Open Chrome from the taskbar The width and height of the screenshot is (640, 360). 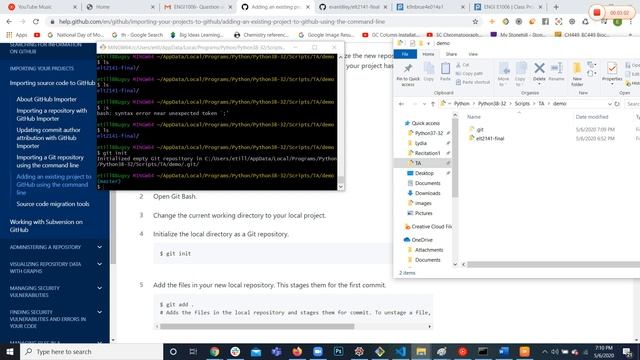(214, 351)
